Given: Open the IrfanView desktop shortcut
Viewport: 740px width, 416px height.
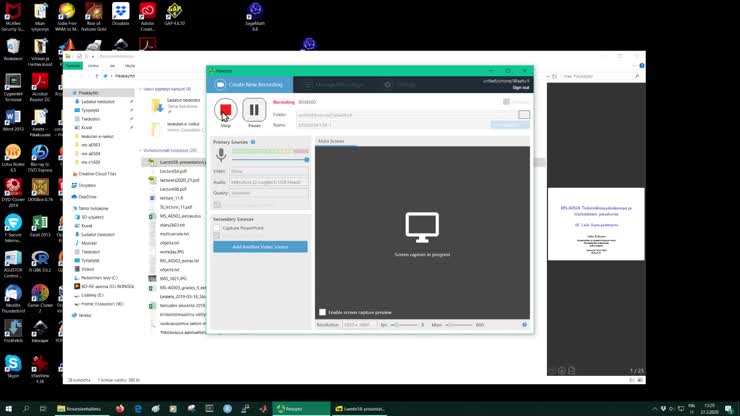Looking at the screenshot, I should pos(40,369).
